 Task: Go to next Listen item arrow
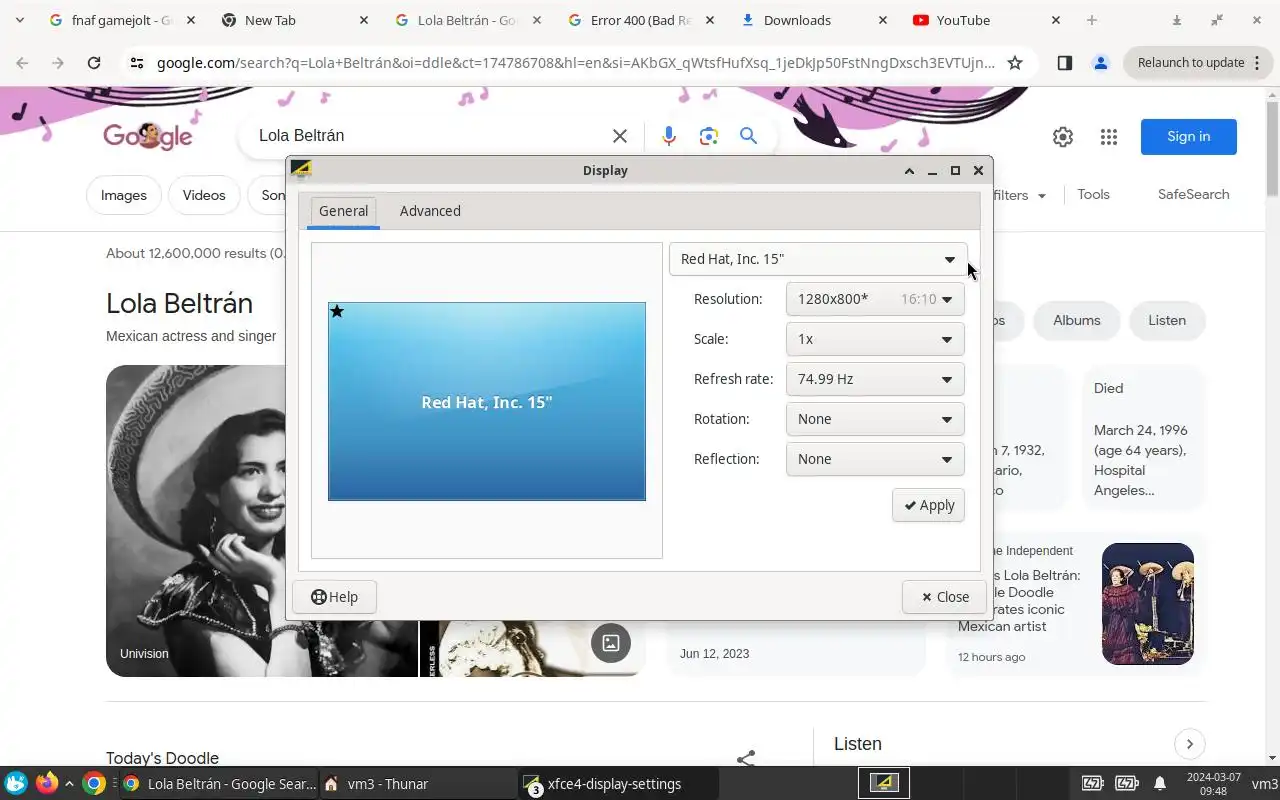coord(1190,744)
